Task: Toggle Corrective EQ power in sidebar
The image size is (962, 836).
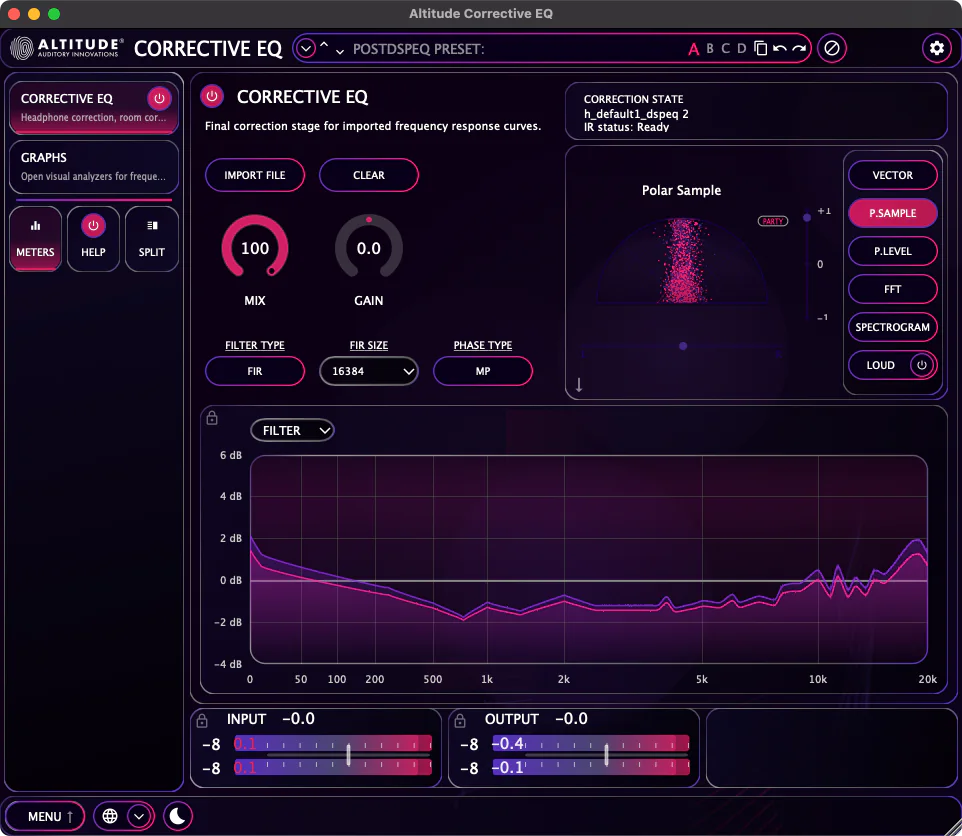Action: point(159,98)
